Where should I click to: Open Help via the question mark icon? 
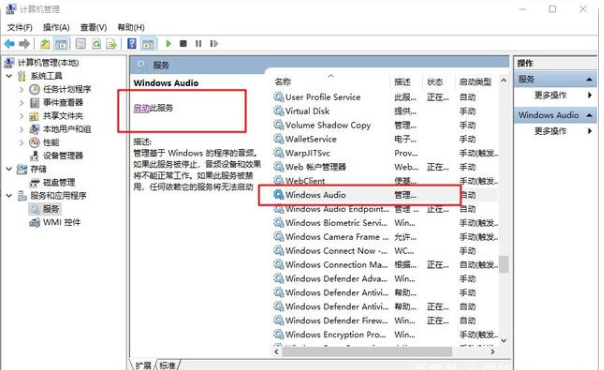132,44
